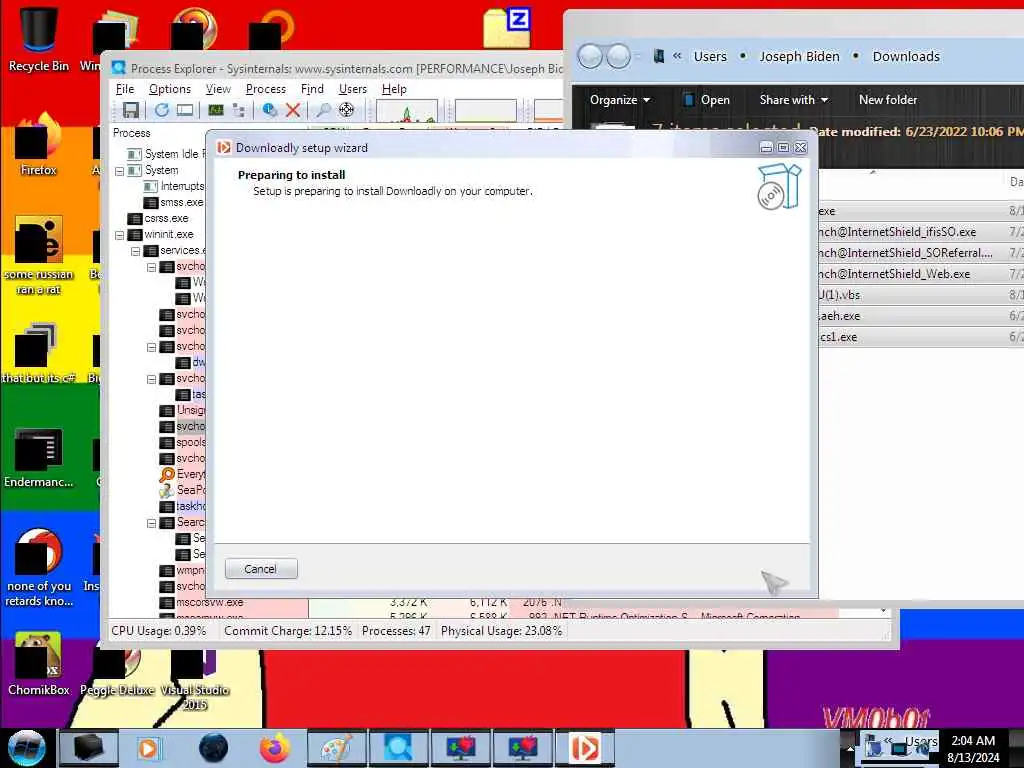
Task: Select the InternetShield_Web.exe file in Explorer
Action: tap(921, 274)
